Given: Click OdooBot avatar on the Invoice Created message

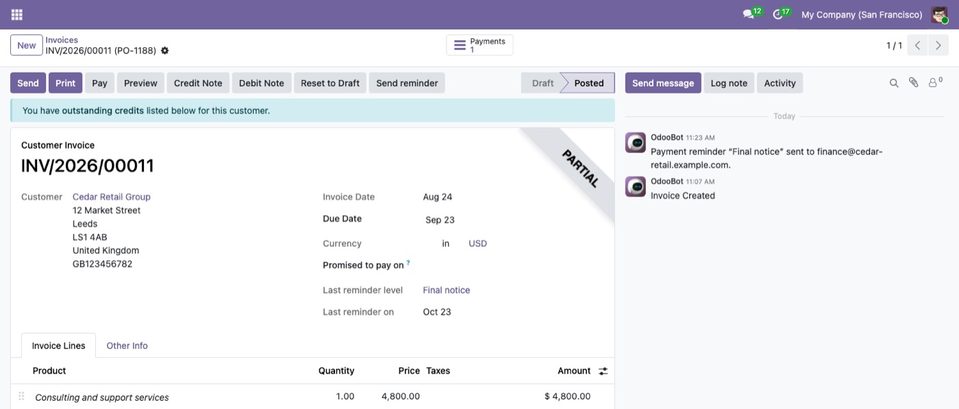Looking at the screenshot, I should (x=635, y=186).
